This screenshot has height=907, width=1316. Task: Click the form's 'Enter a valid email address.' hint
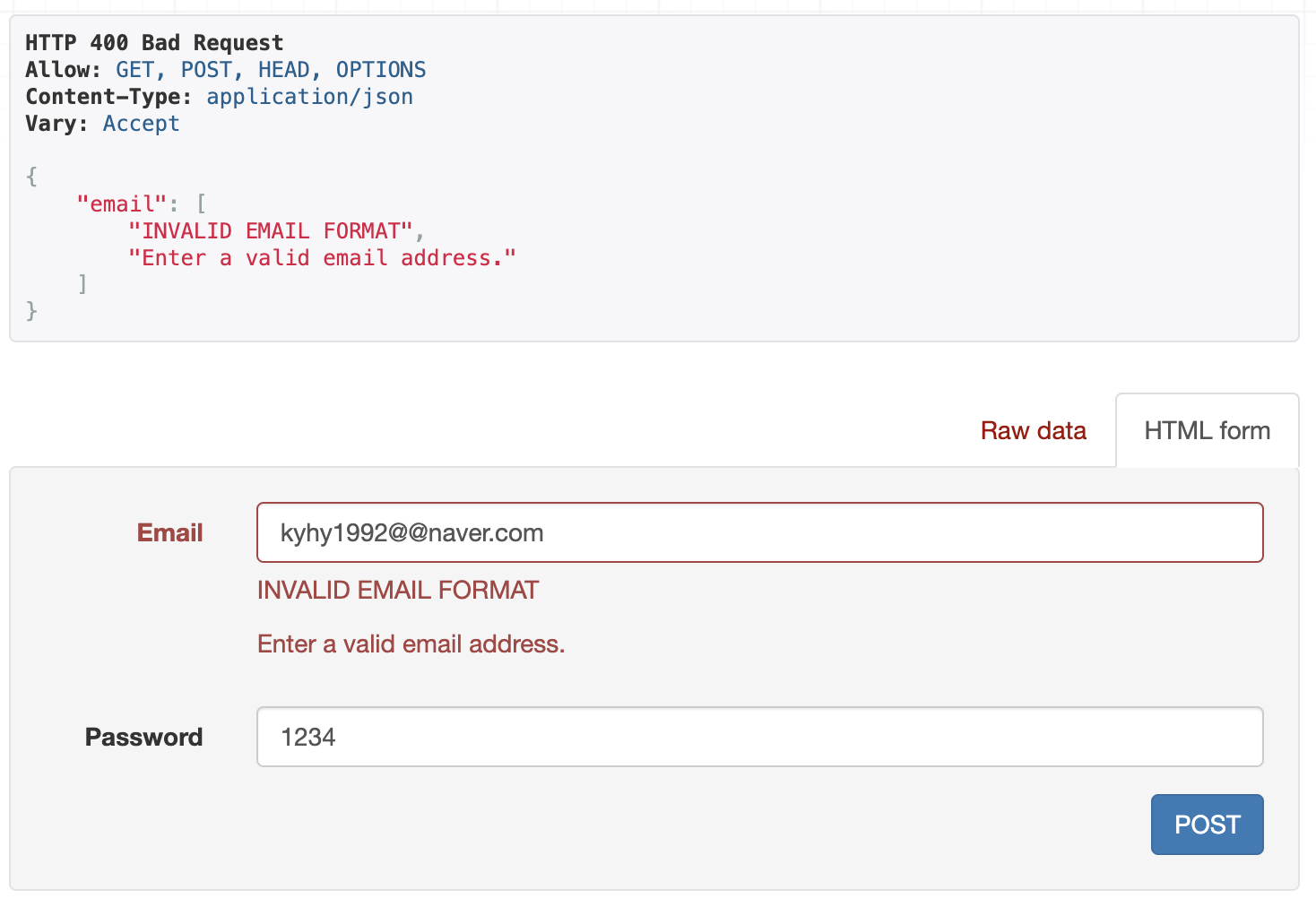(411, 644)
